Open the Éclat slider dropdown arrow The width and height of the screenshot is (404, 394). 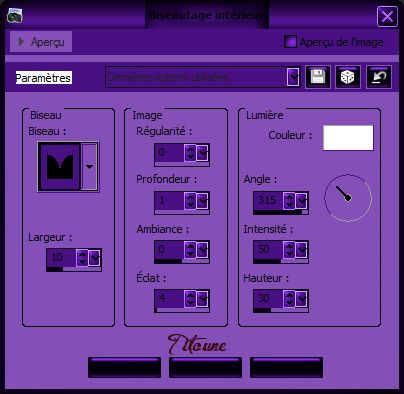tap(202, 298)
